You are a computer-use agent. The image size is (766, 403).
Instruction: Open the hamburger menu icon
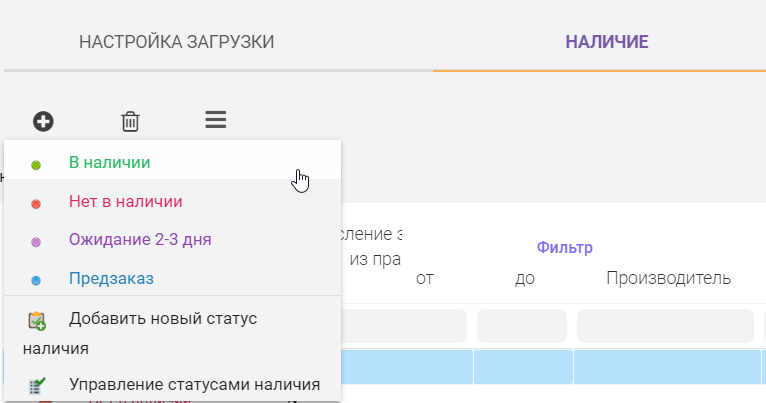[216, 120]
